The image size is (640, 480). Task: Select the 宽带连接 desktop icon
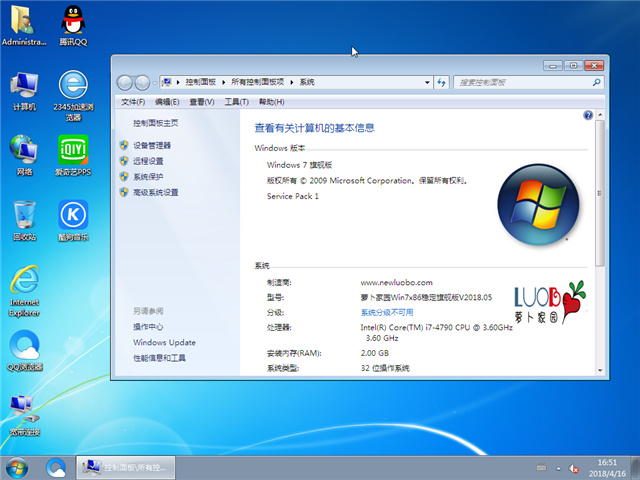tap(24, 416)
